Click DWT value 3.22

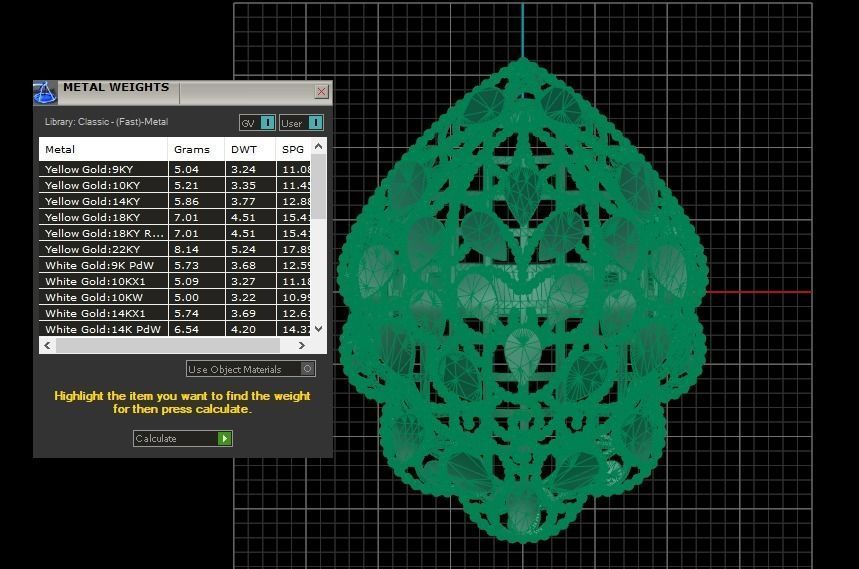click(243, 297)
